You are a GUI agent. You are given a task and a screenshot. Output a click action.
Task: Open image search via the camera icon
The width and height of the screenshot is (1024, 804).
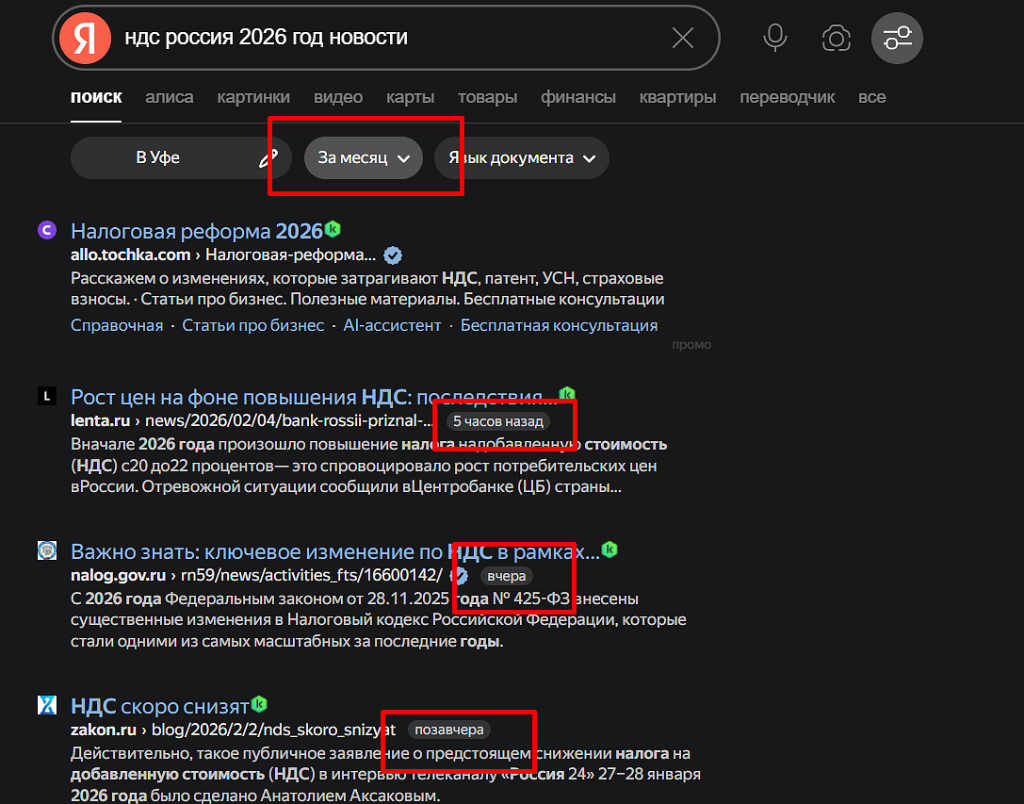[836, 37]
